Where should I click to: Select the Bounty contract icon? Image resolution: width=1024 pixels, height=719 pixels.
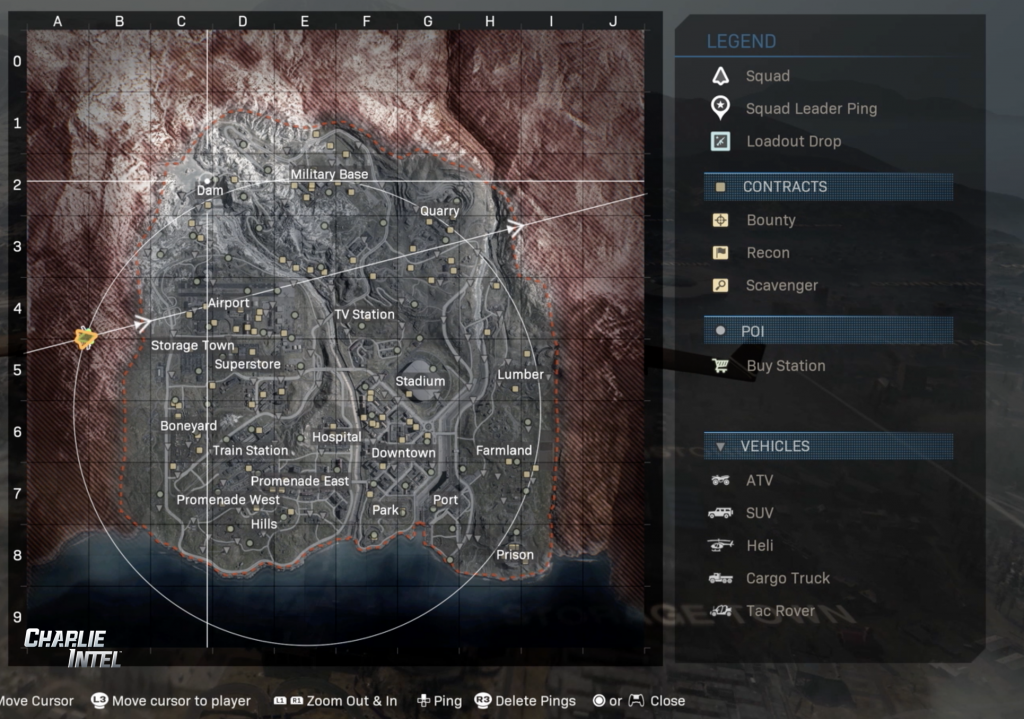click(x=720, y=220)
